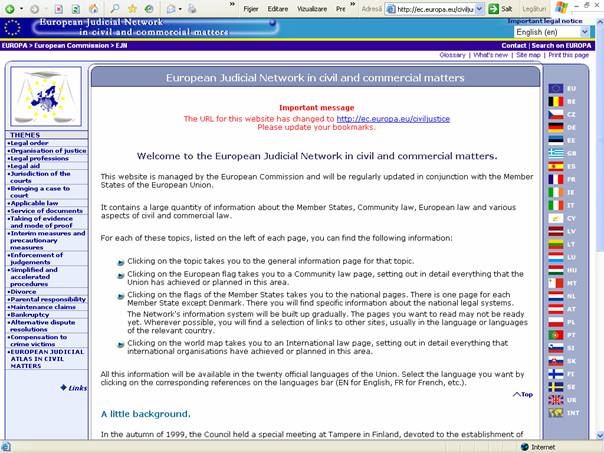The image size is (604, 453).
Task: Select the Maltese flag labeled MT
Action: 556,283
